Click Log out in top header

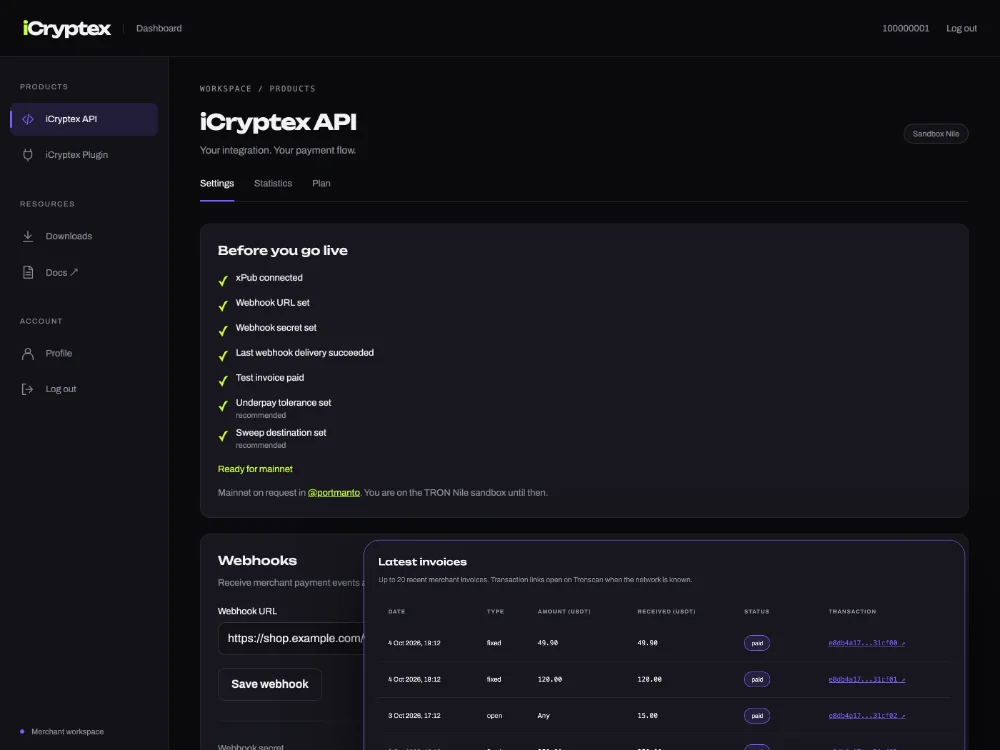pos(961,28)
